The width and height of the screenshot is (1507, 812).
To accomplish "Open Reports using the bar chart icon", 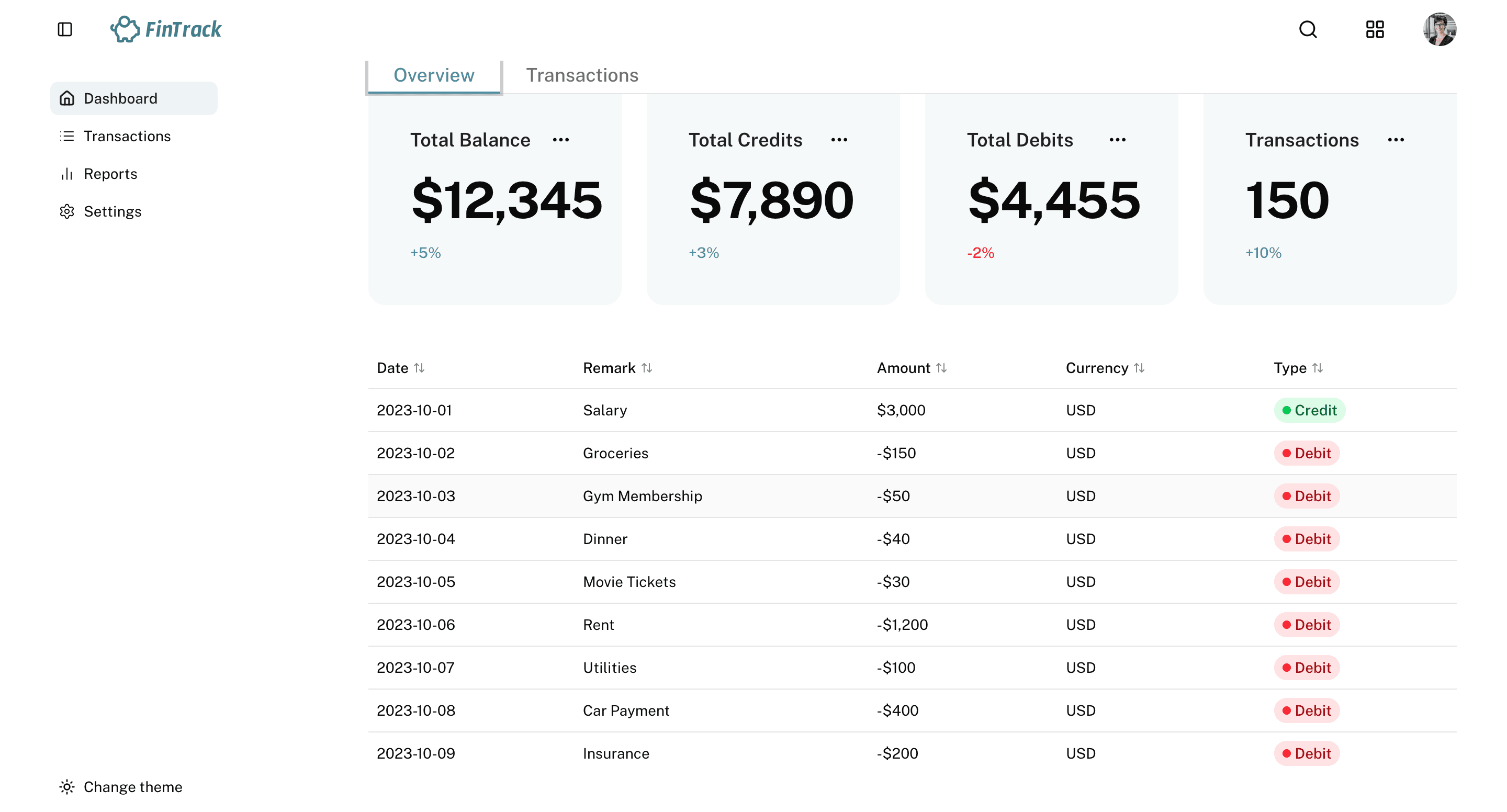I will [66, 174].
